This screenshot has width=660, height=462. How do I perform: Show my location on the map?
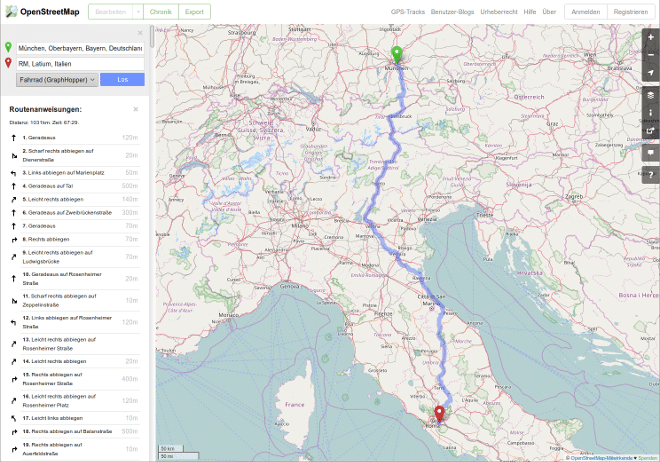click(650, 73)
